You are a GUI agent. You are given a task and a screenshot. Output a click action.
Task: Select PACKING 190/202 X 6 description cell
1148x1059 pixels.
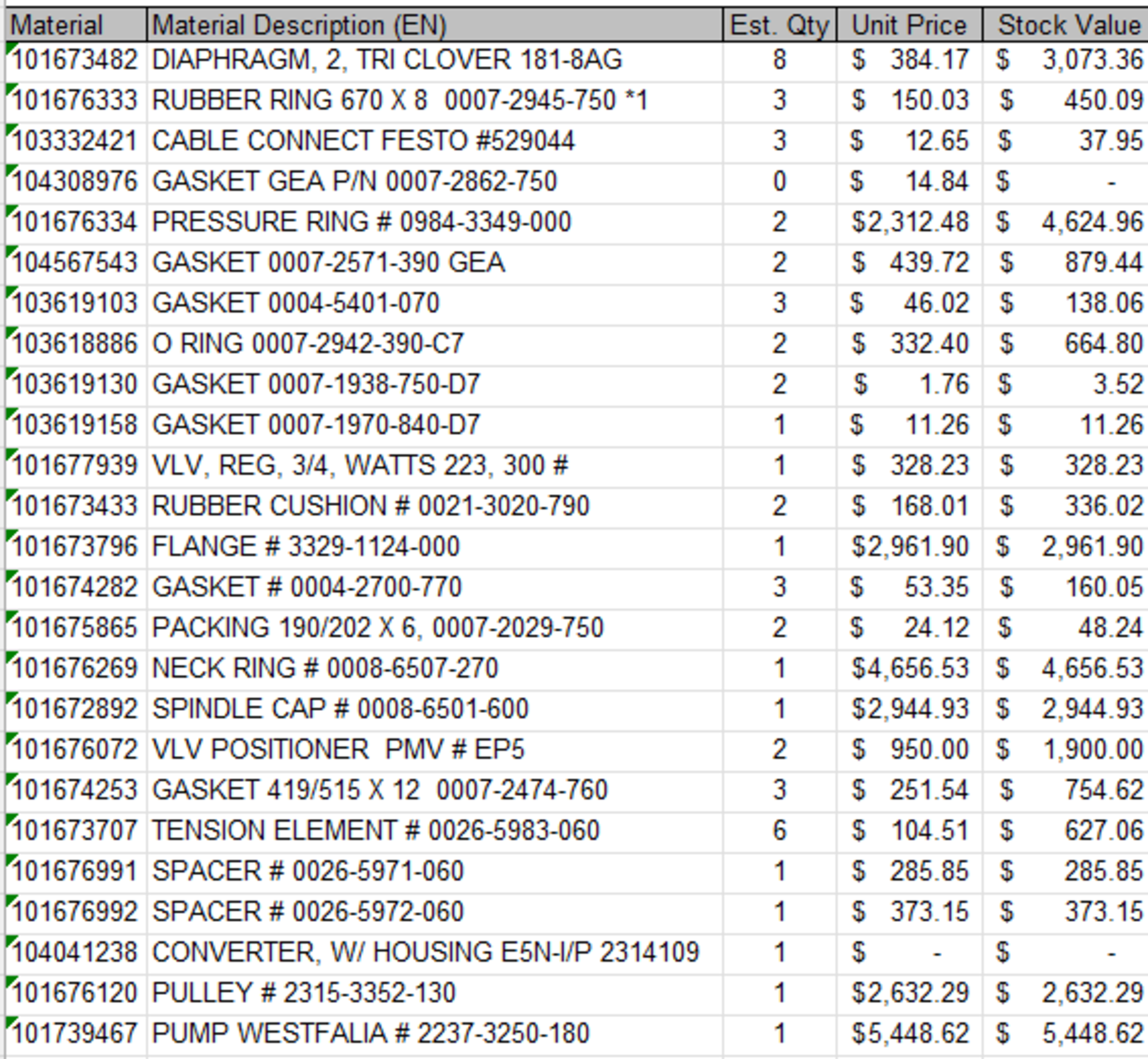point(435,630)
